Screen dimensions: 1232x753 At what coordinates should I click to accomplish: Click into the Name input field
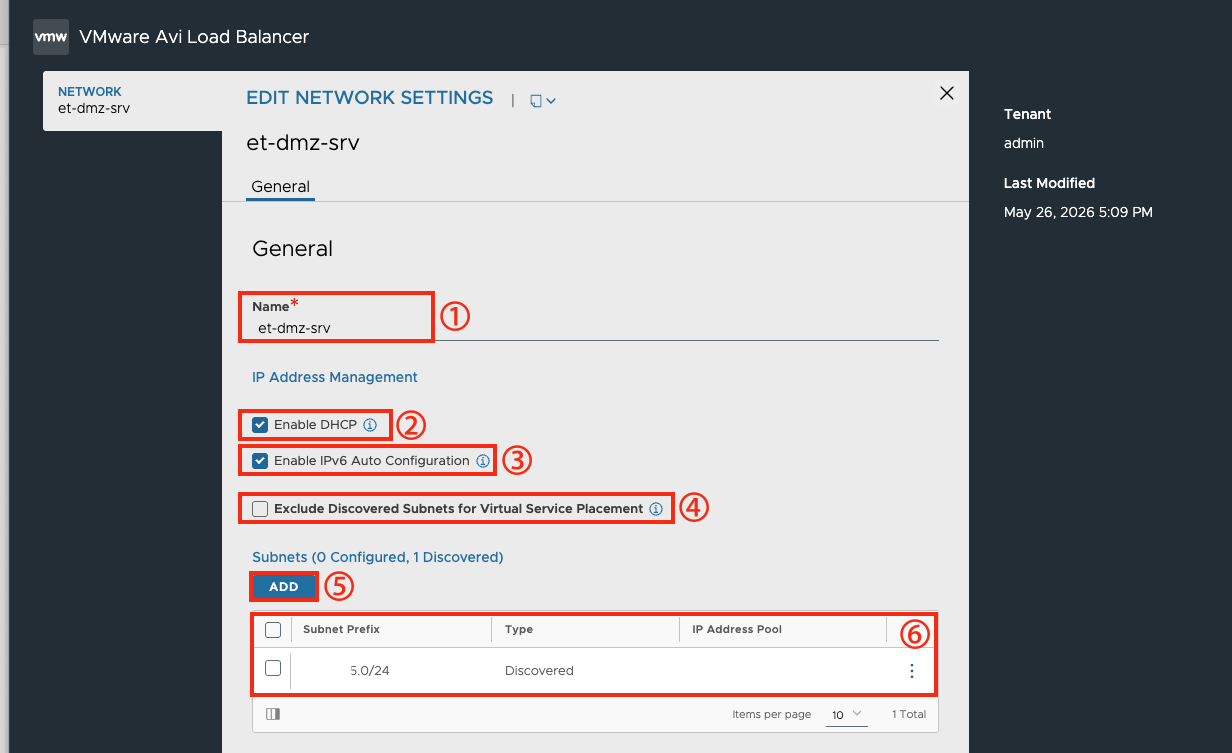coord(595,327)
